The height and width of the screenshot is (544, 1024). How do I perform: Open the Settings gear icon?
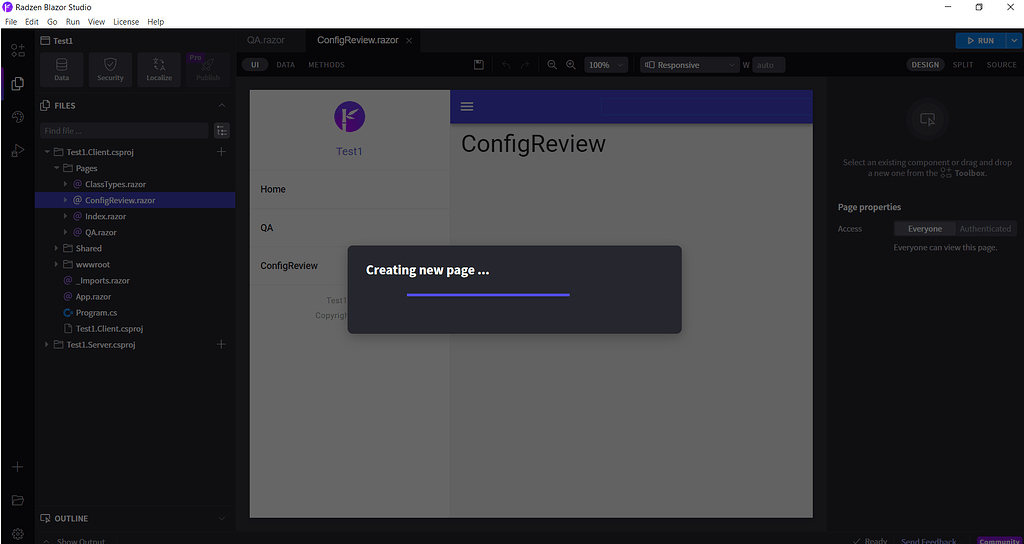tap(18, 534)
